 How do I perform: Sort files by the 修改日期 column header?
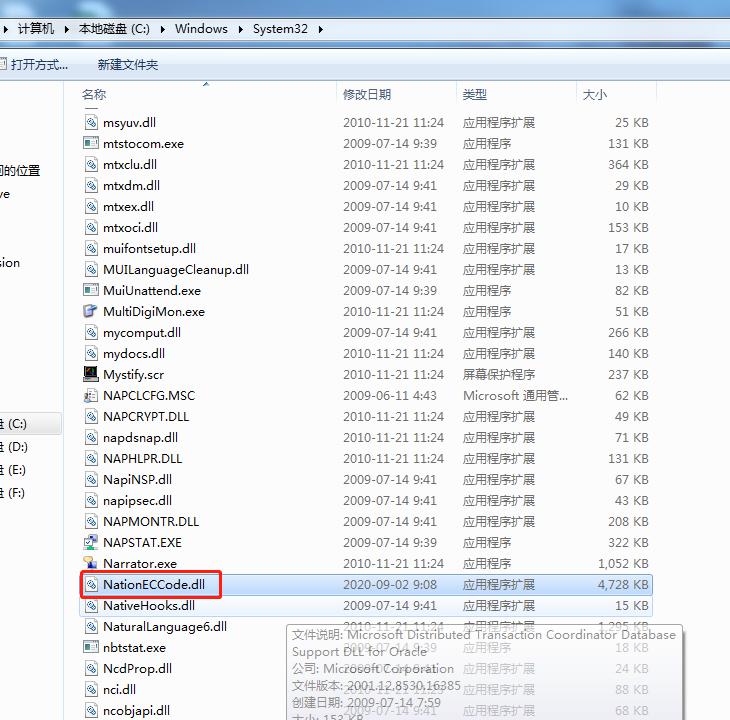click(x=367, y=95)
